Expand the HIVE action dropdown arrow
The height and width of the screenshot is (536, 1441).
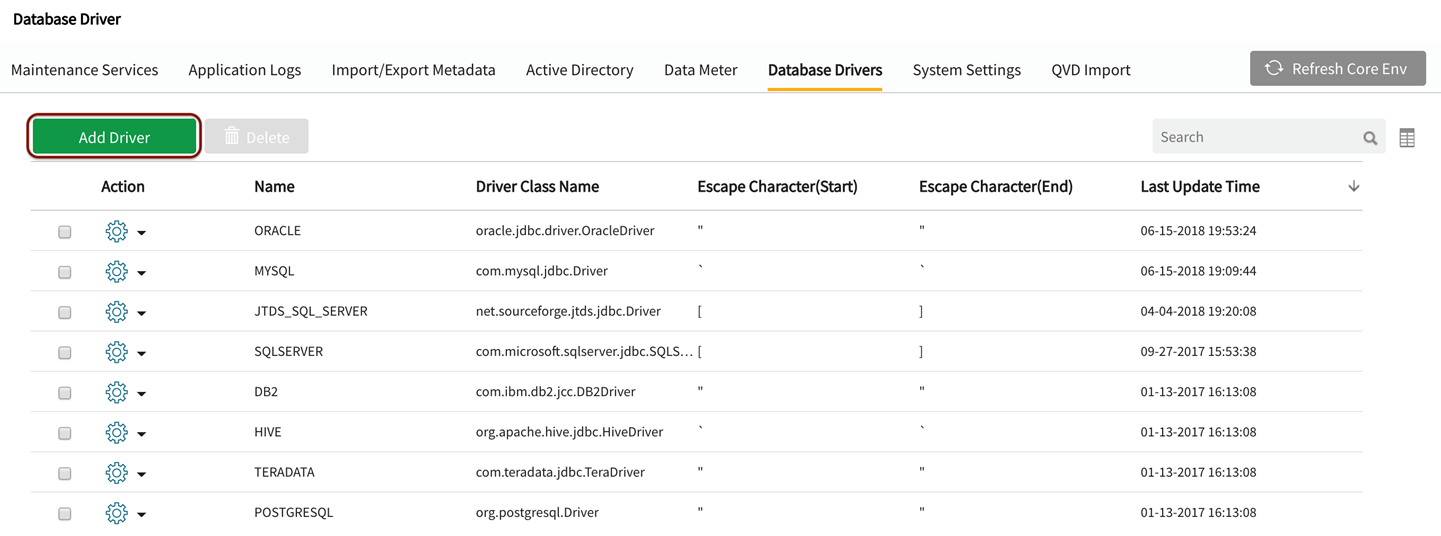[142, 434]
